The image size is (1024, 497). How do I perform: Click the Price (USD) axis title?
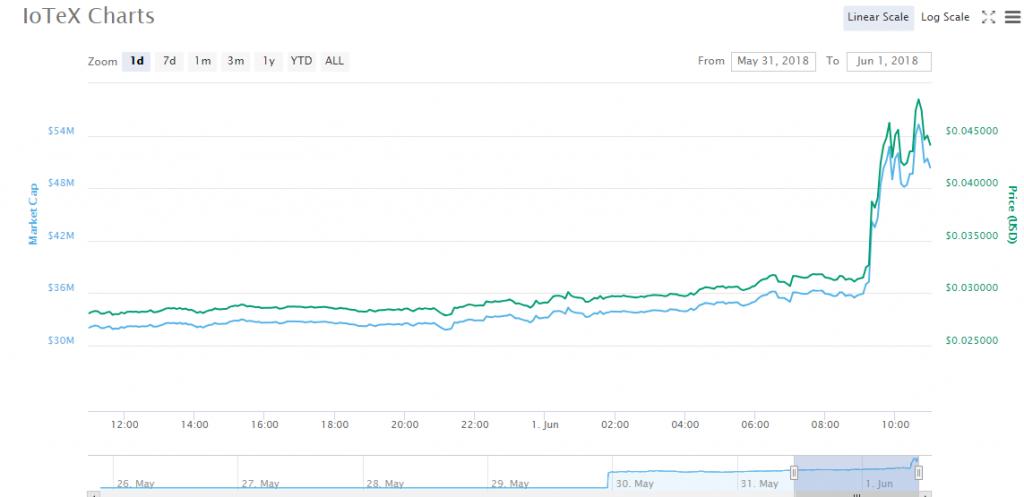pyautogui.click(x=1012, y=215)
